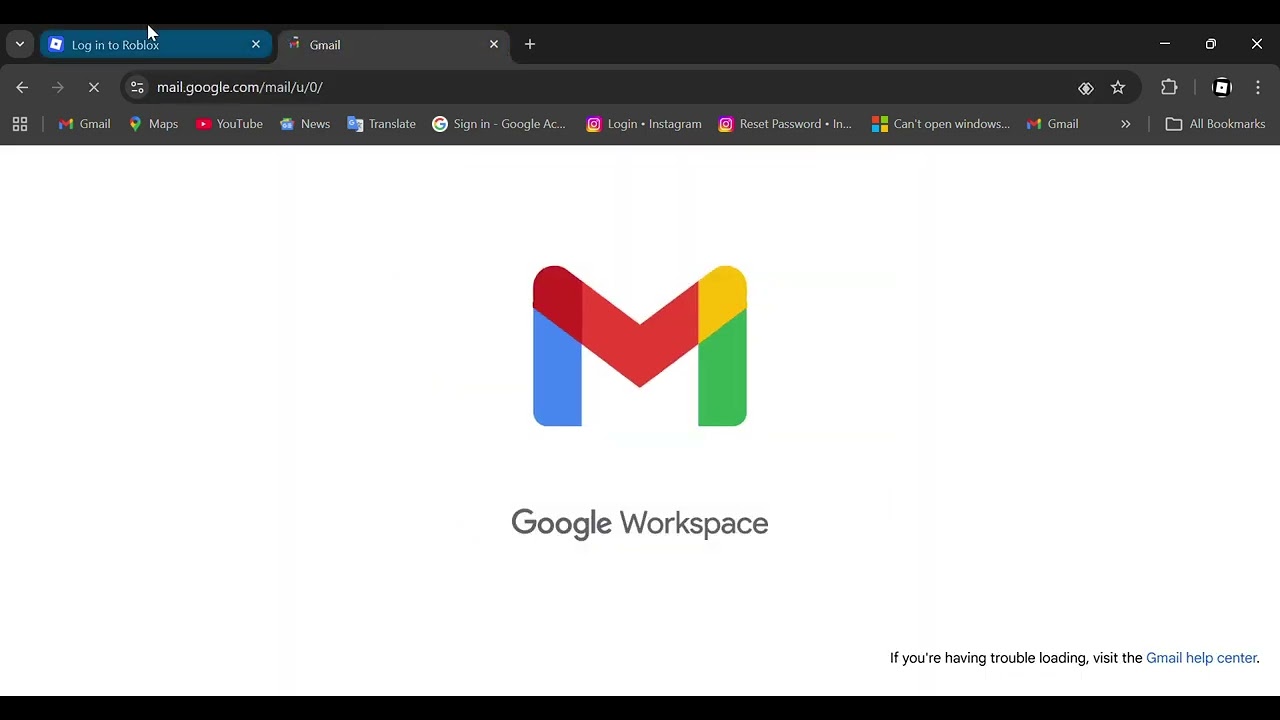This screenshot has height=720, width=1280.
Task: Open the Maps bookmark
Action: tap(153, 124)
